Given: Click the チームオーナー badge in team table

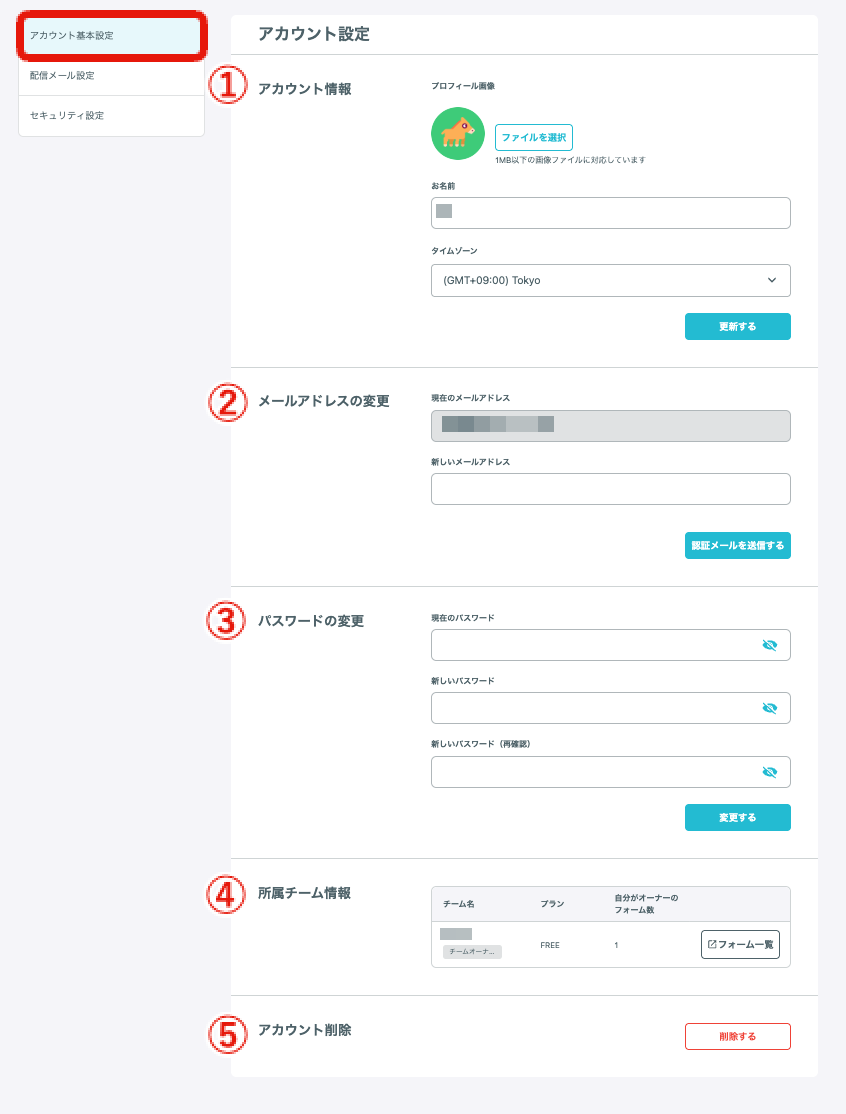Looking at the screenshot, I should (472, 951).
